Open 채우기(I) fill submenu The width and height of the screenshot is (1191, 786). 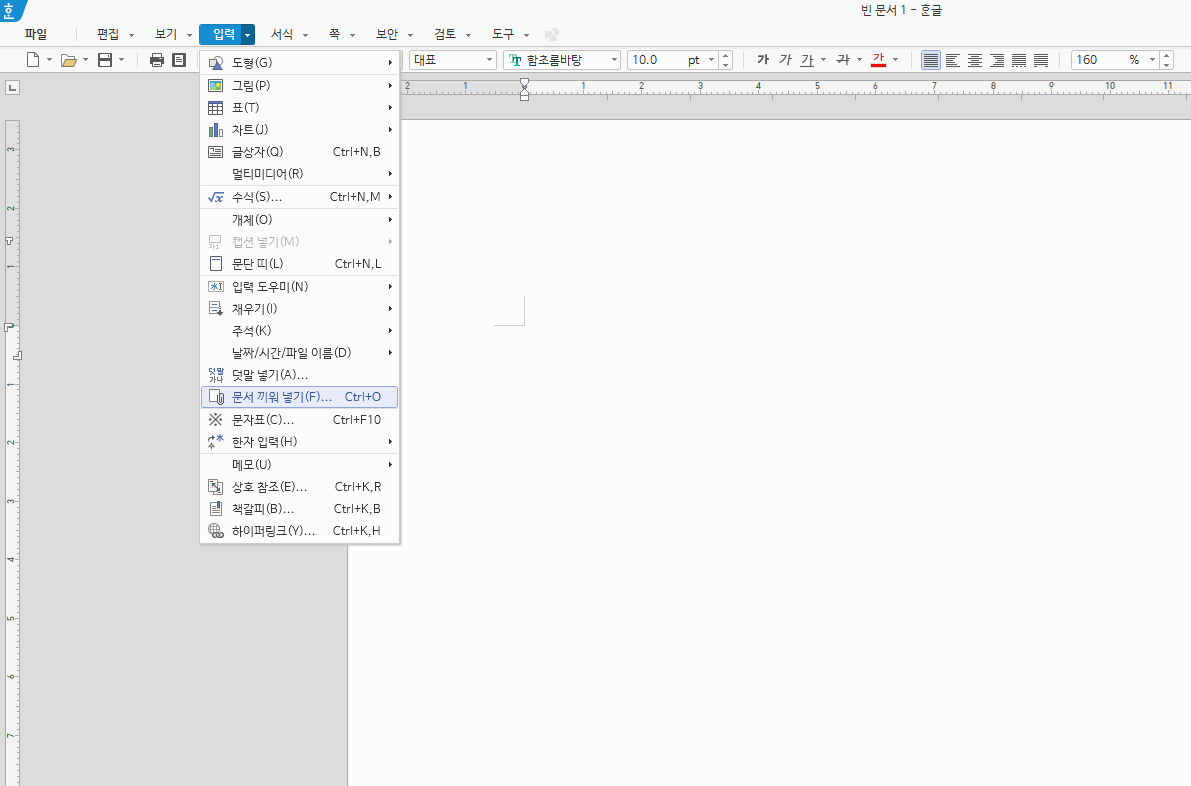(x=299, y=308)
